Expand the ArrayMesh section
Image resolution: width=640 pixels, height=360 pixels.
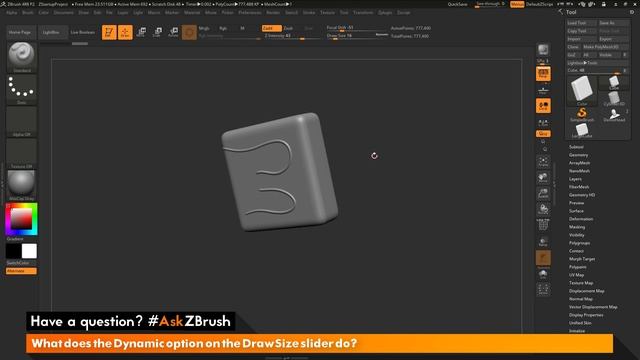pyautogui.click(x=579, y=163)
